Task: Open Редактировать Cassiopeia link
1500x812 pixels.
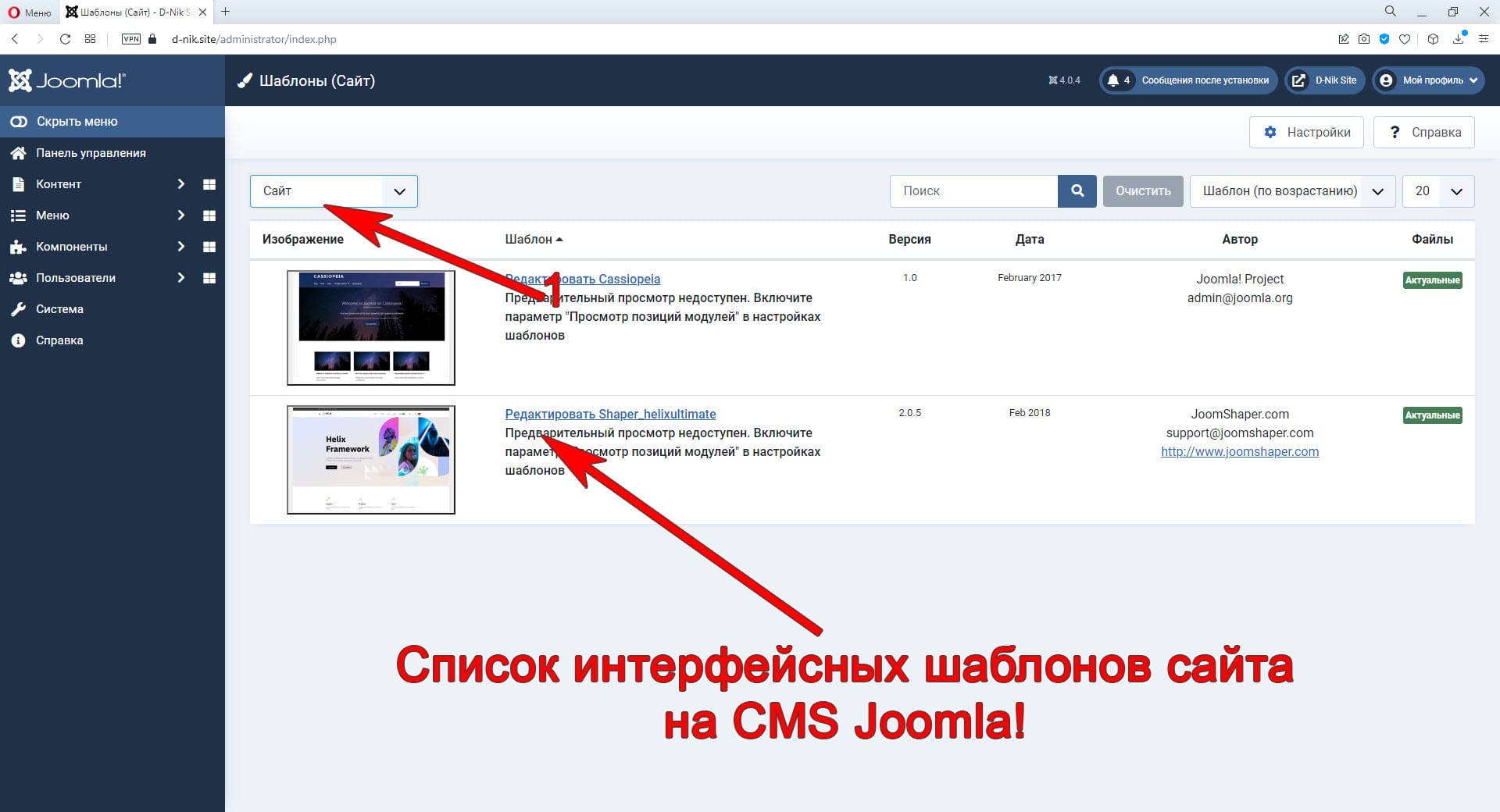Action: [583, 279]
